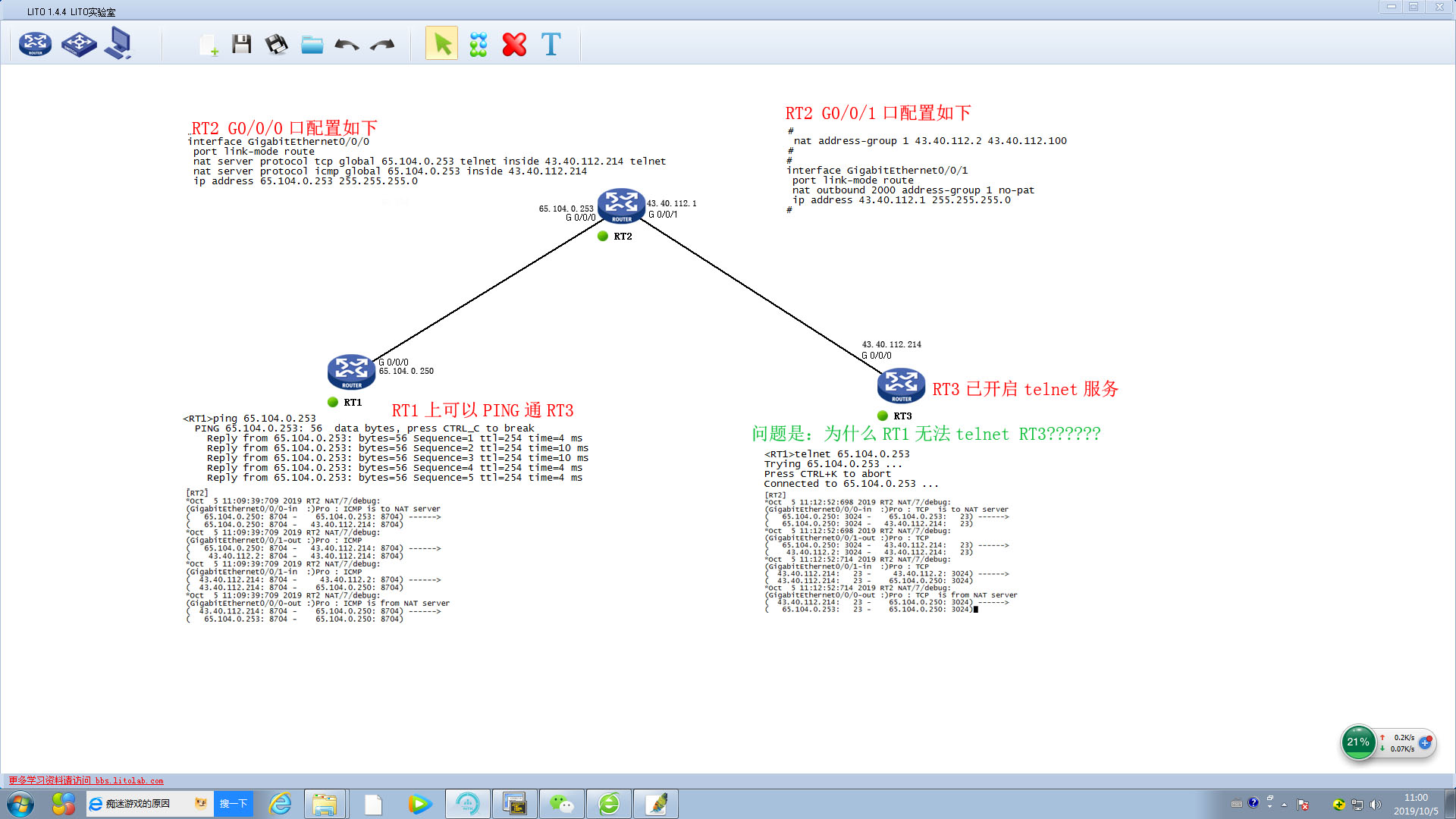The height and width of the screenshot is (819, 1456).
Task: Open WeChat from the taskbar
Action: [x=561, y=804]
